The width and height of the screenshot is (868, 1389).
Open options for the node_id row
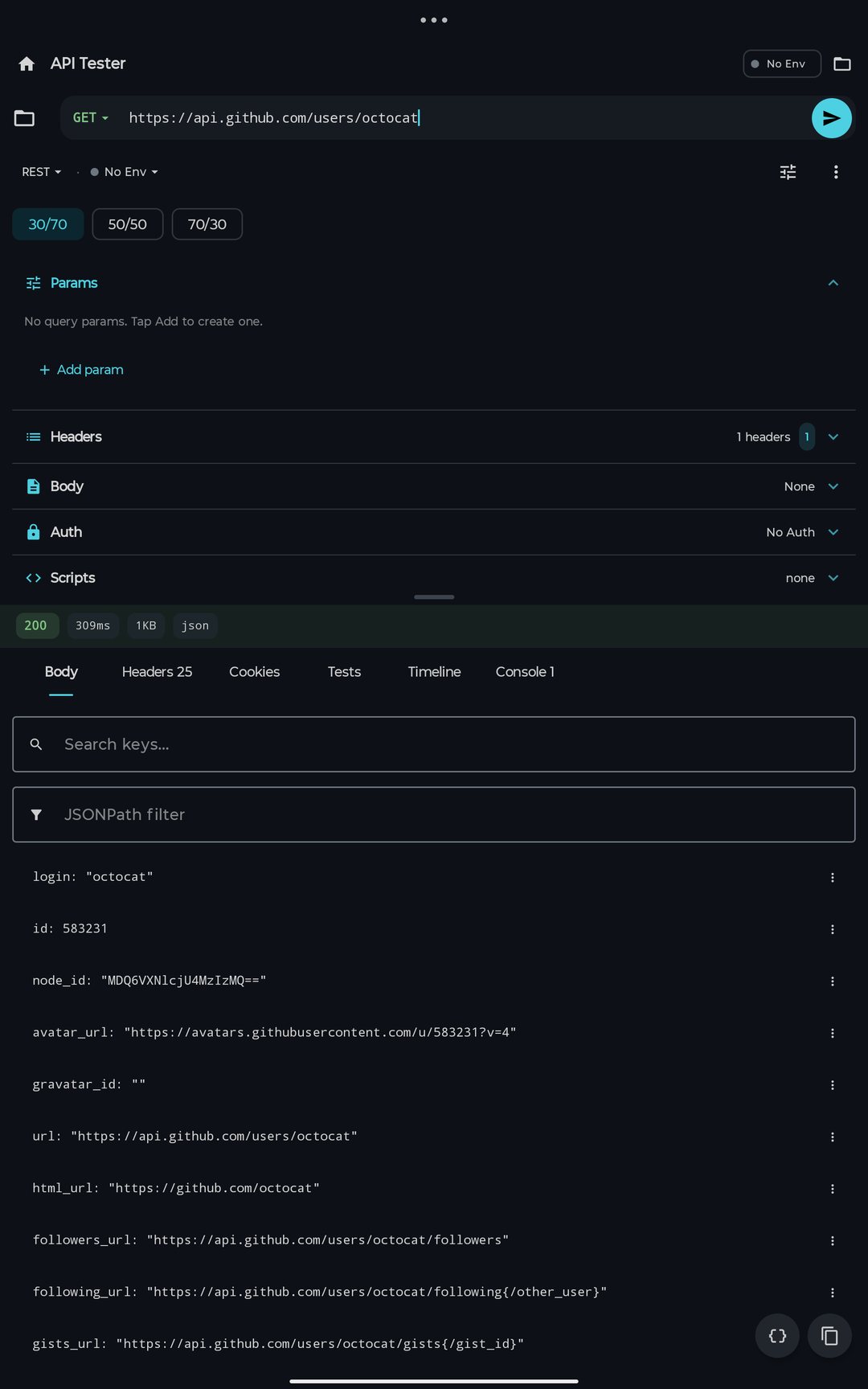pyautogui.click(x=833, y=981)
